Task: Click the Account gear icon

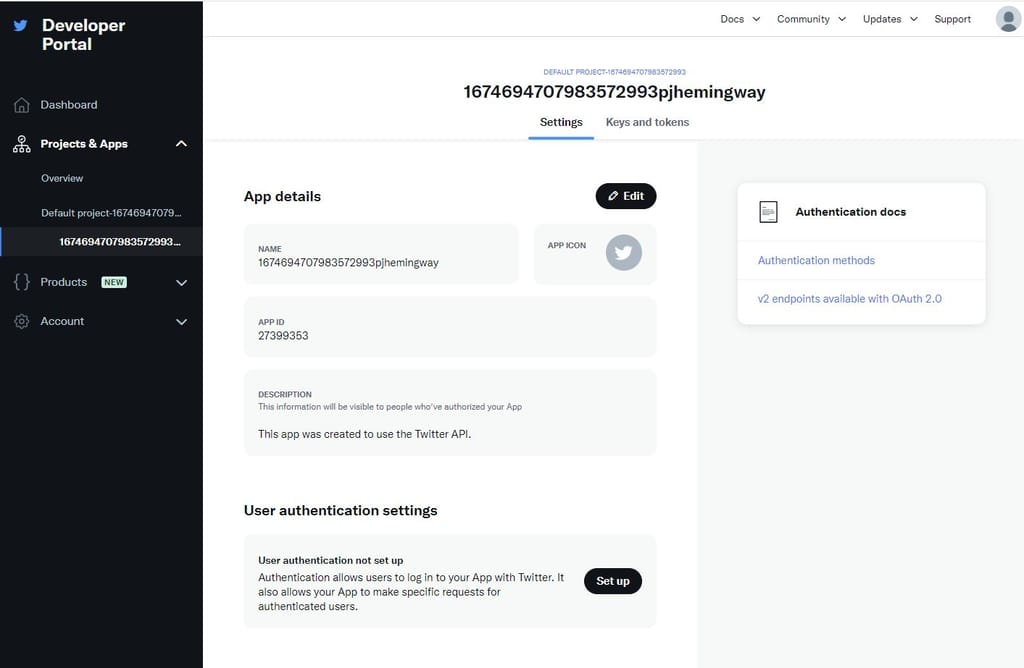Action: click(x=22, y=321)
